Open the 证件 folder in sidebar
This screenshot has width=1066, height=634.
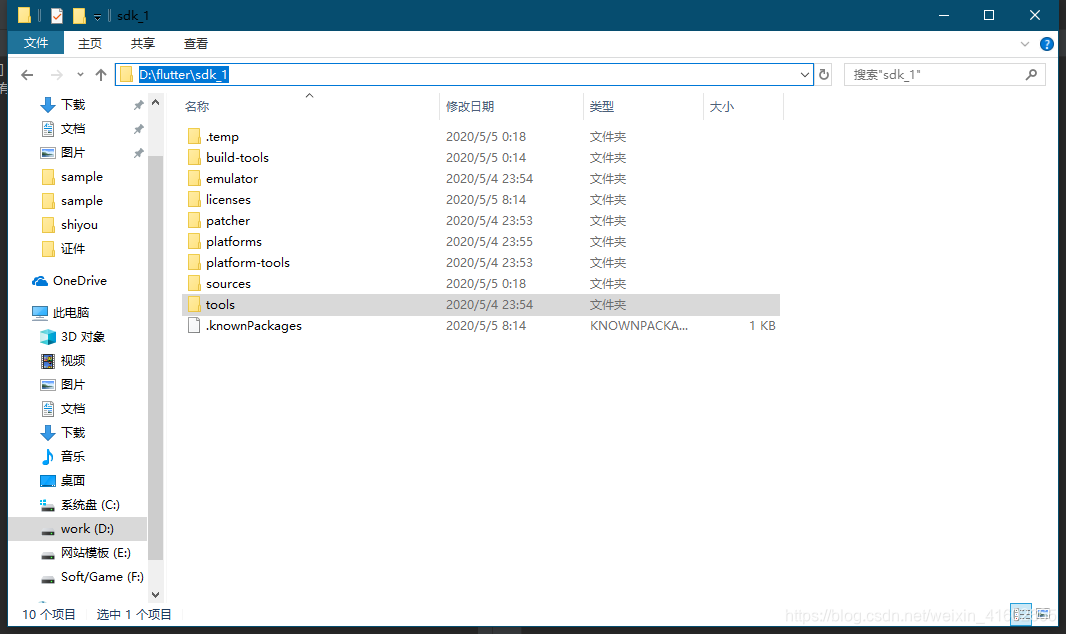(x=73, y=249)
